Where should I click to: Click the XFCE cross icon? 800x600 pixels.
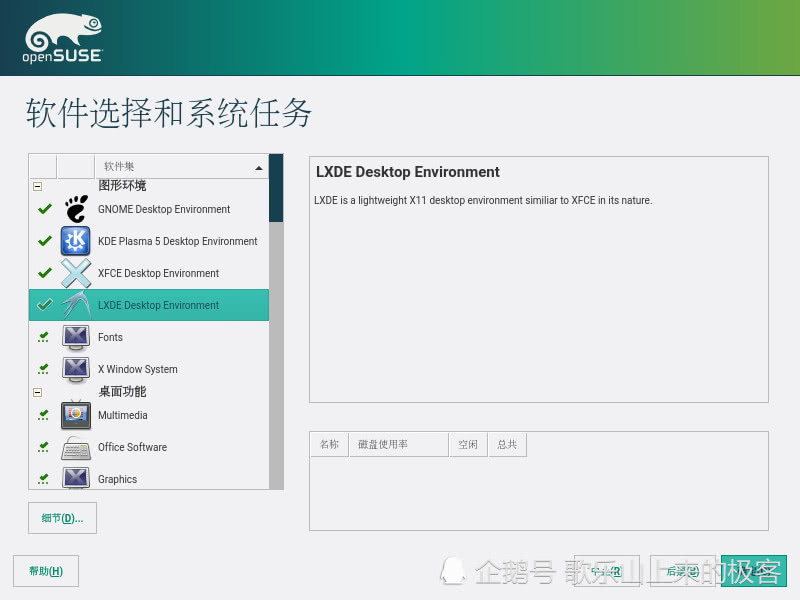click(76, 273)
